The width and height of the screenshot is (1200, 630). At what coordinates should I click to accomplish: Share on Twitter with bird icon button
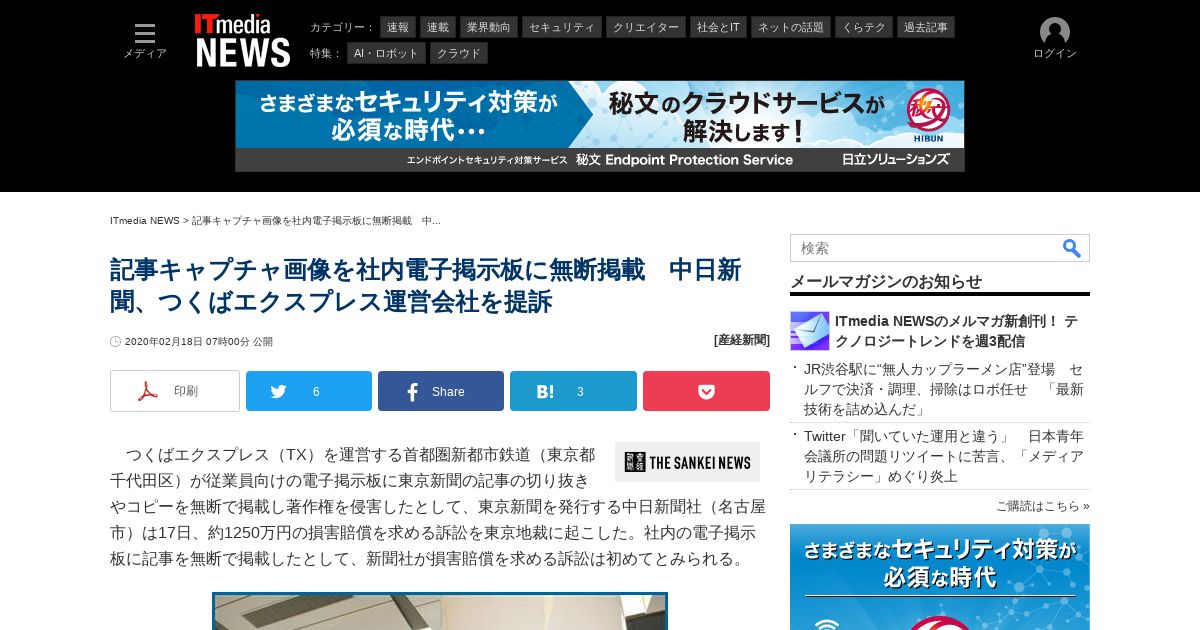[x=309, y=391]
